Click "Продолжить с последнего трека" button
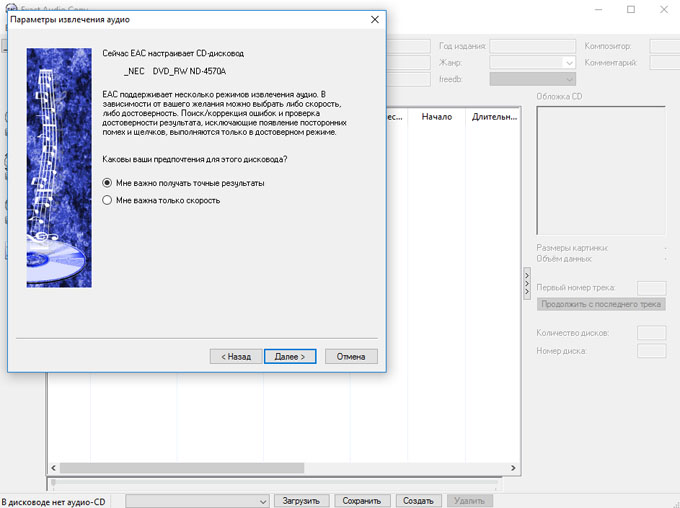The image size is (680, 508). [601, 304]
